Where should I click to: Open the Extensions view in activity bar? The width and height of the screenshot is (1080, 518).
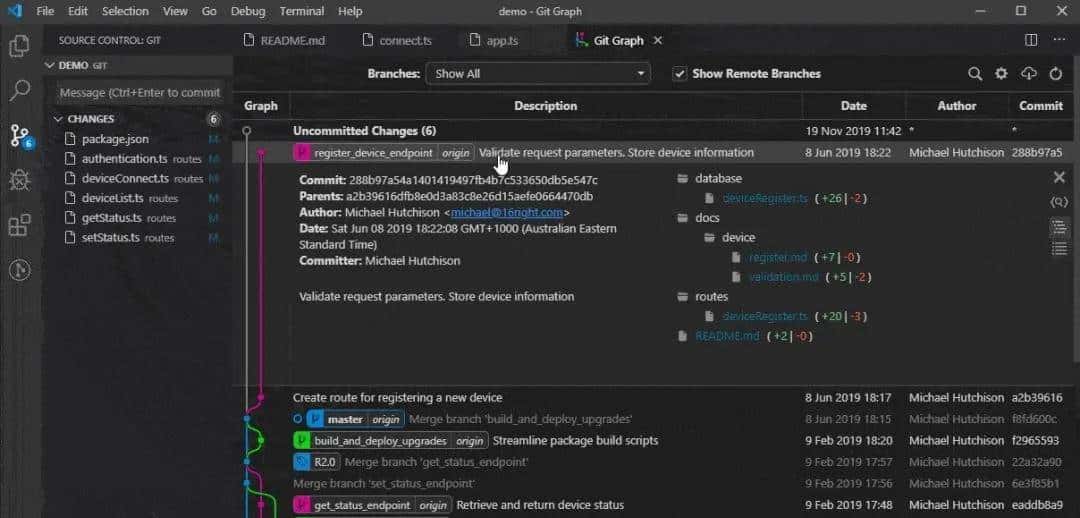[x=19, y=225]
